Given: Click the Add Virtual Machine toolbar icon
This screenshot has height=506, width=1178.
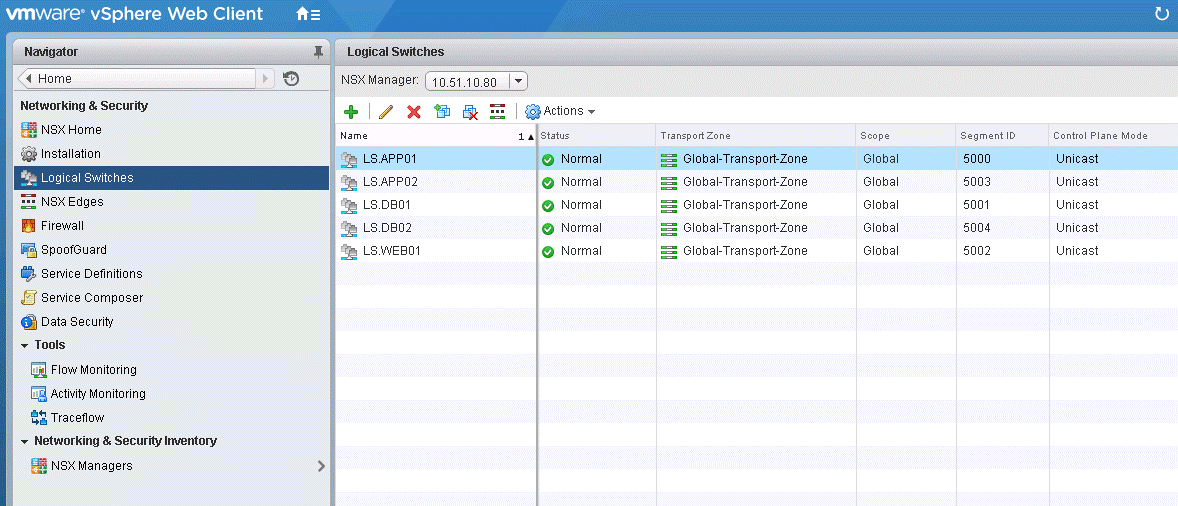Looking at the screenshot, I should [442, 112].
